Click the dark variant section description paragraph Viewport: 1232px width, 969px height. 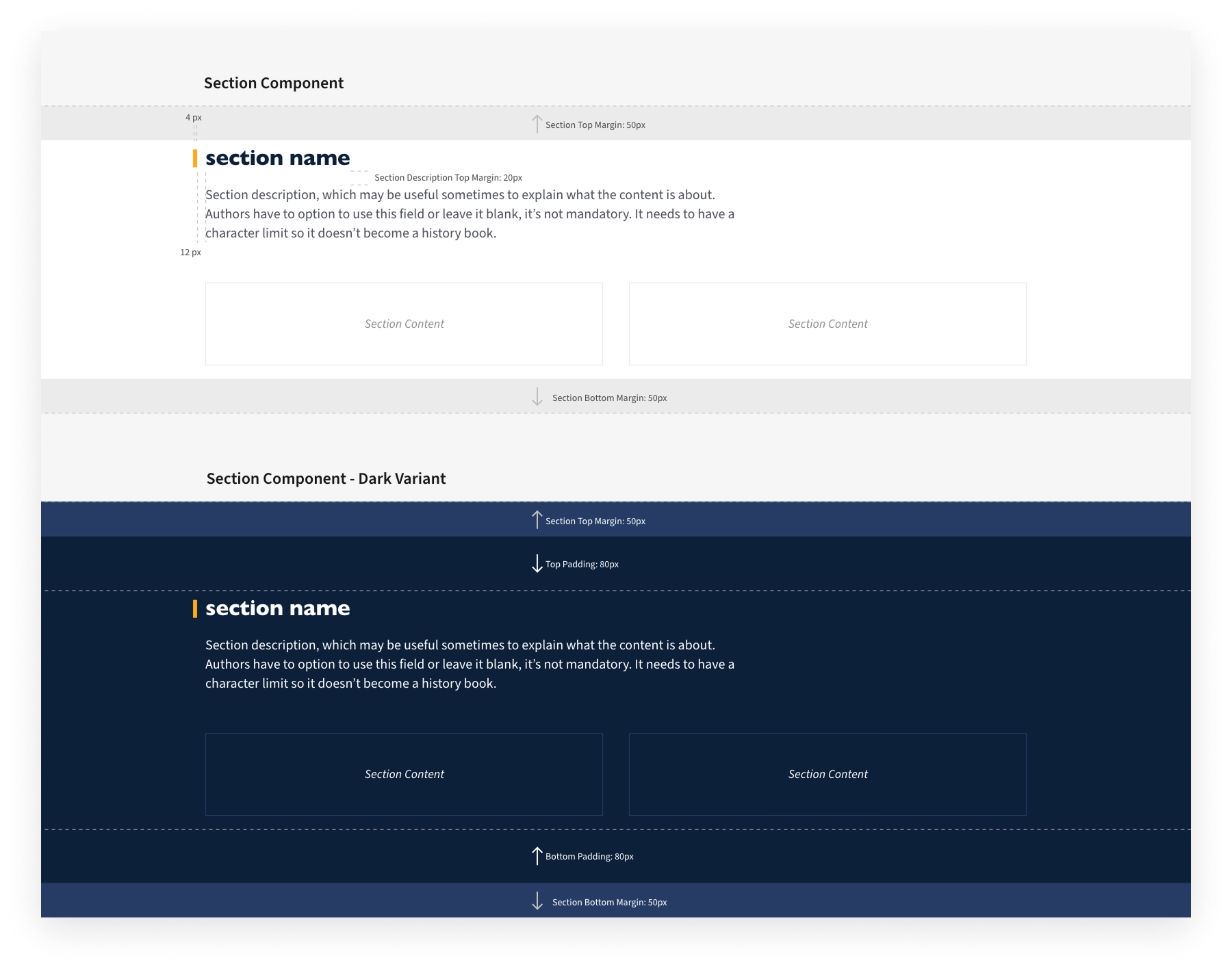[x=470, y=664]
